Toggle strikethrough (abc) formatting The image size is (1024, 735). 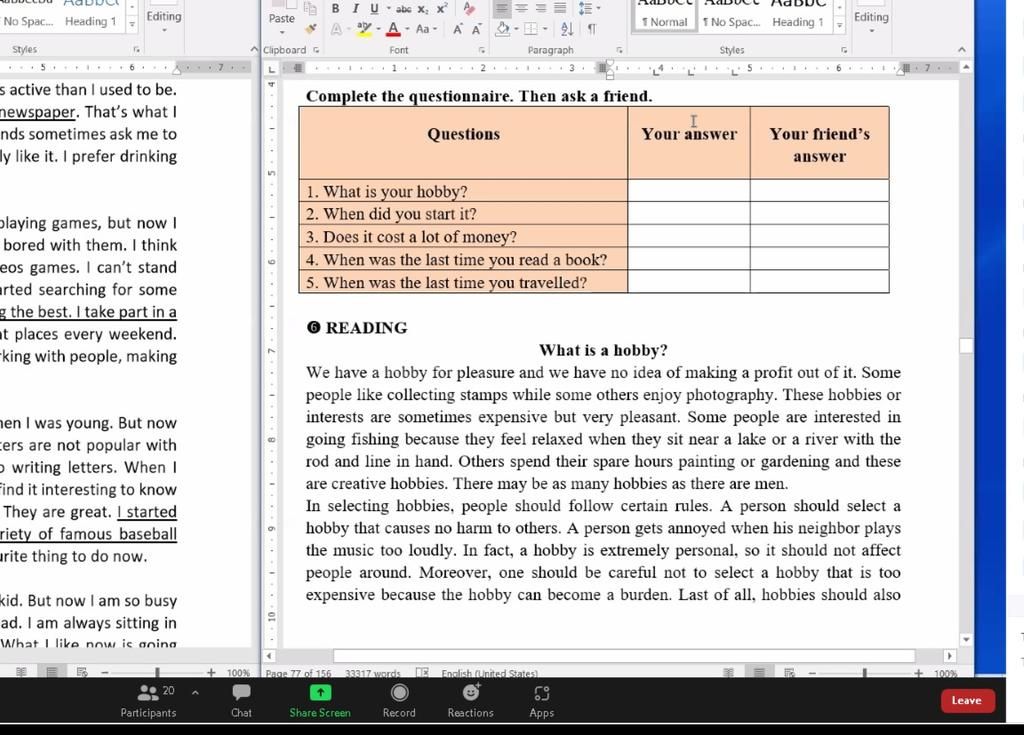pyautogui.click(x=404, y=8)
